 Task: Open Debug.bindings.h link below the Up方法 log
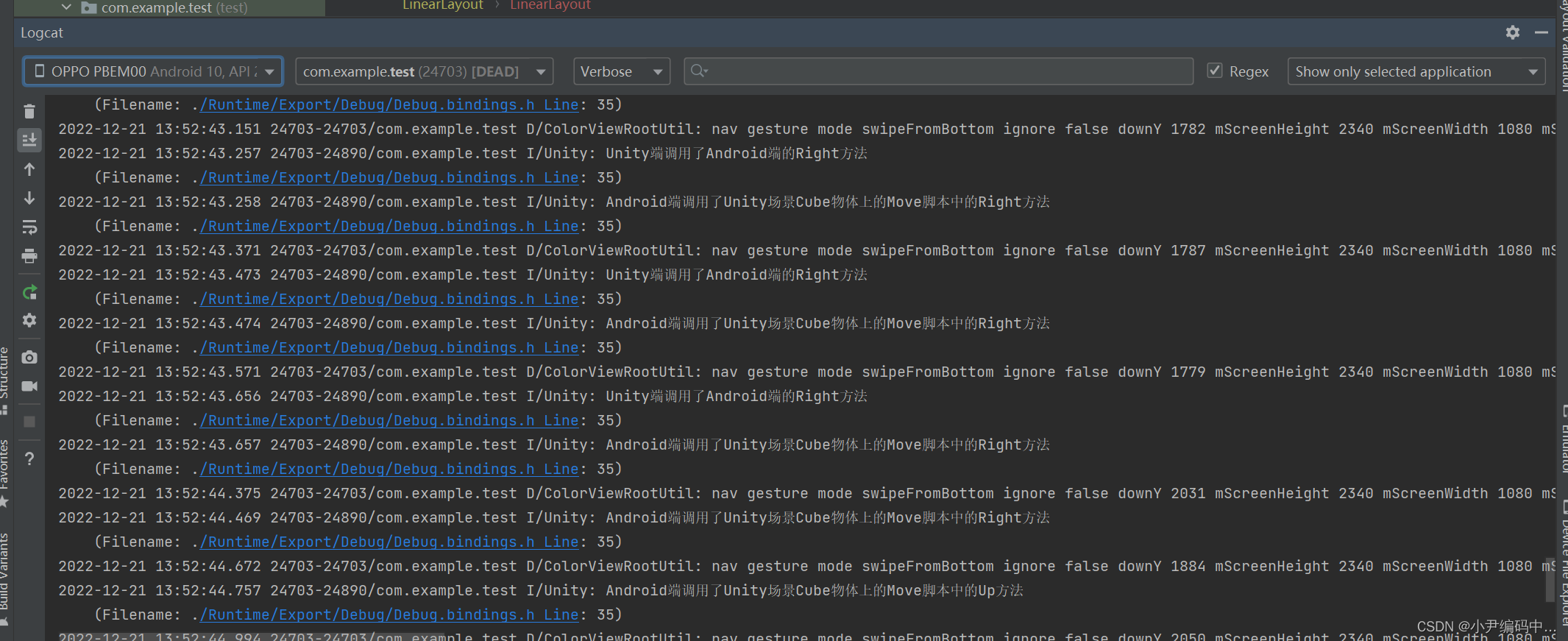point(390,615)
